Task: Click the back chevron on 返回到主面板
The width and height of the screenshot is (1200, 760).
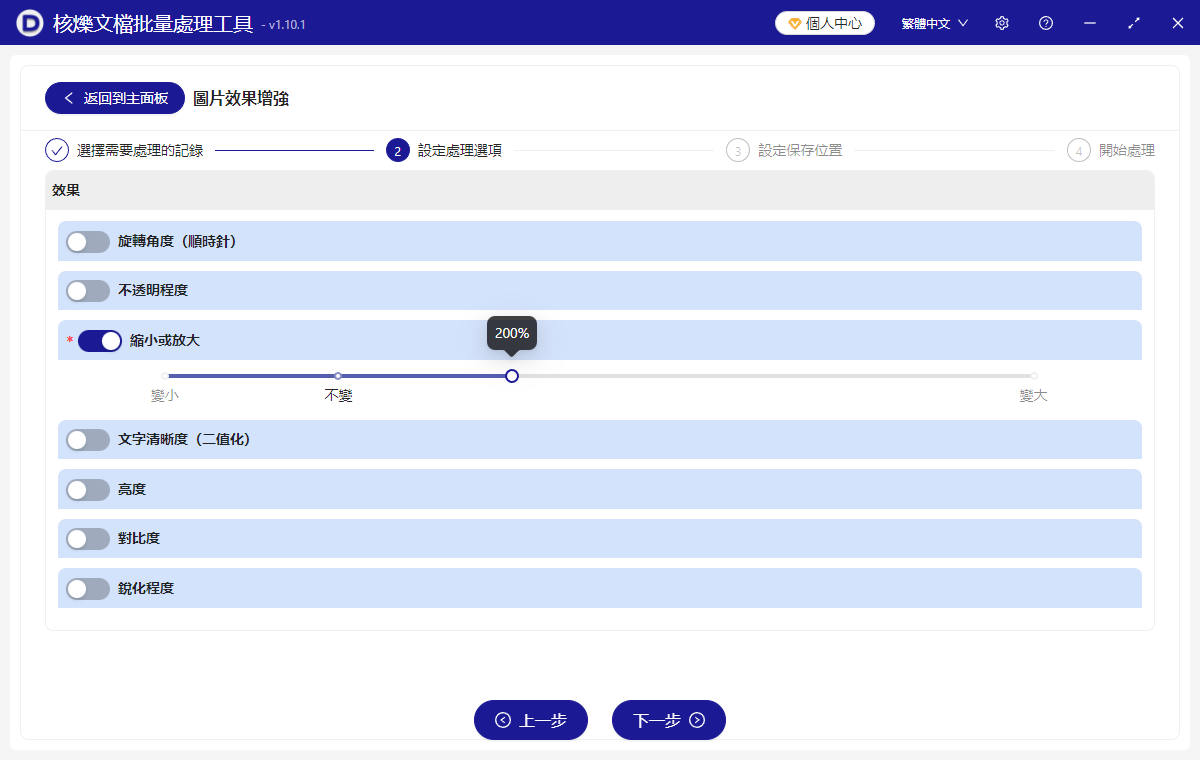Action: pyautogui.click(x=68, y=98)
